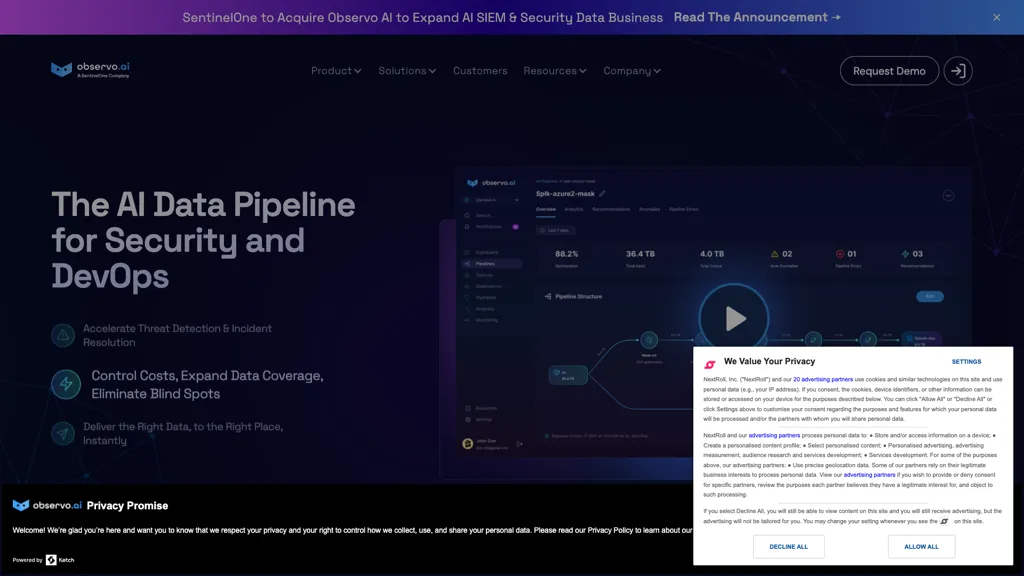Click the Request Demo button
The image size is (1024, 576).
(889, 71)
